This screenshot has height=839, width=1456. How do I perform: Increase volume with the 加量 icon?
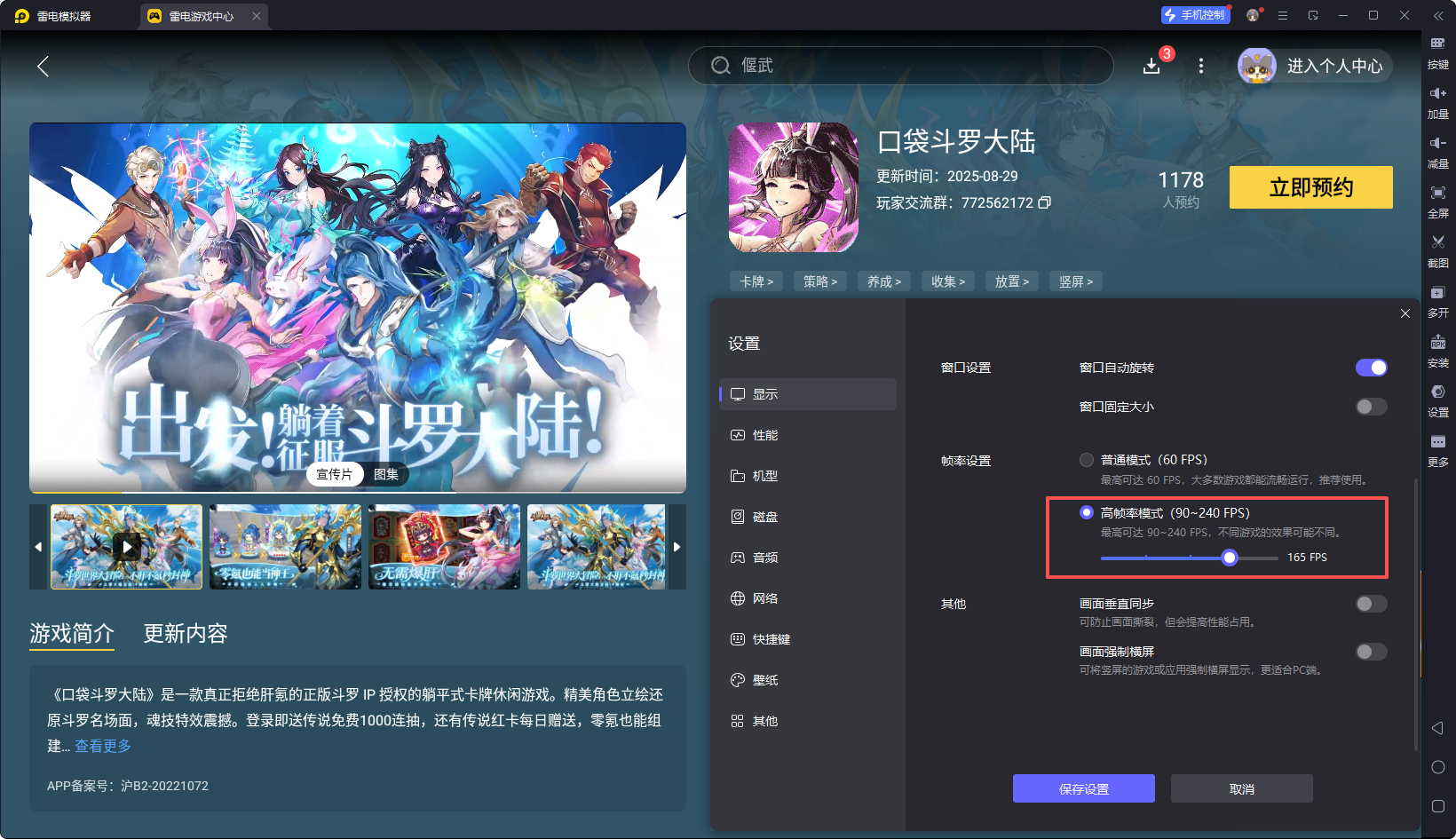pyautogui.click(x=1438, y=103)
